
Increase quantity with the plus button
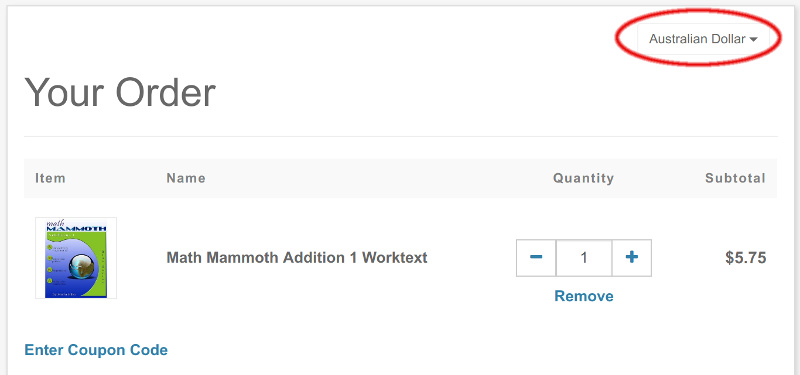pyautogui.click(x=632, y=258)
